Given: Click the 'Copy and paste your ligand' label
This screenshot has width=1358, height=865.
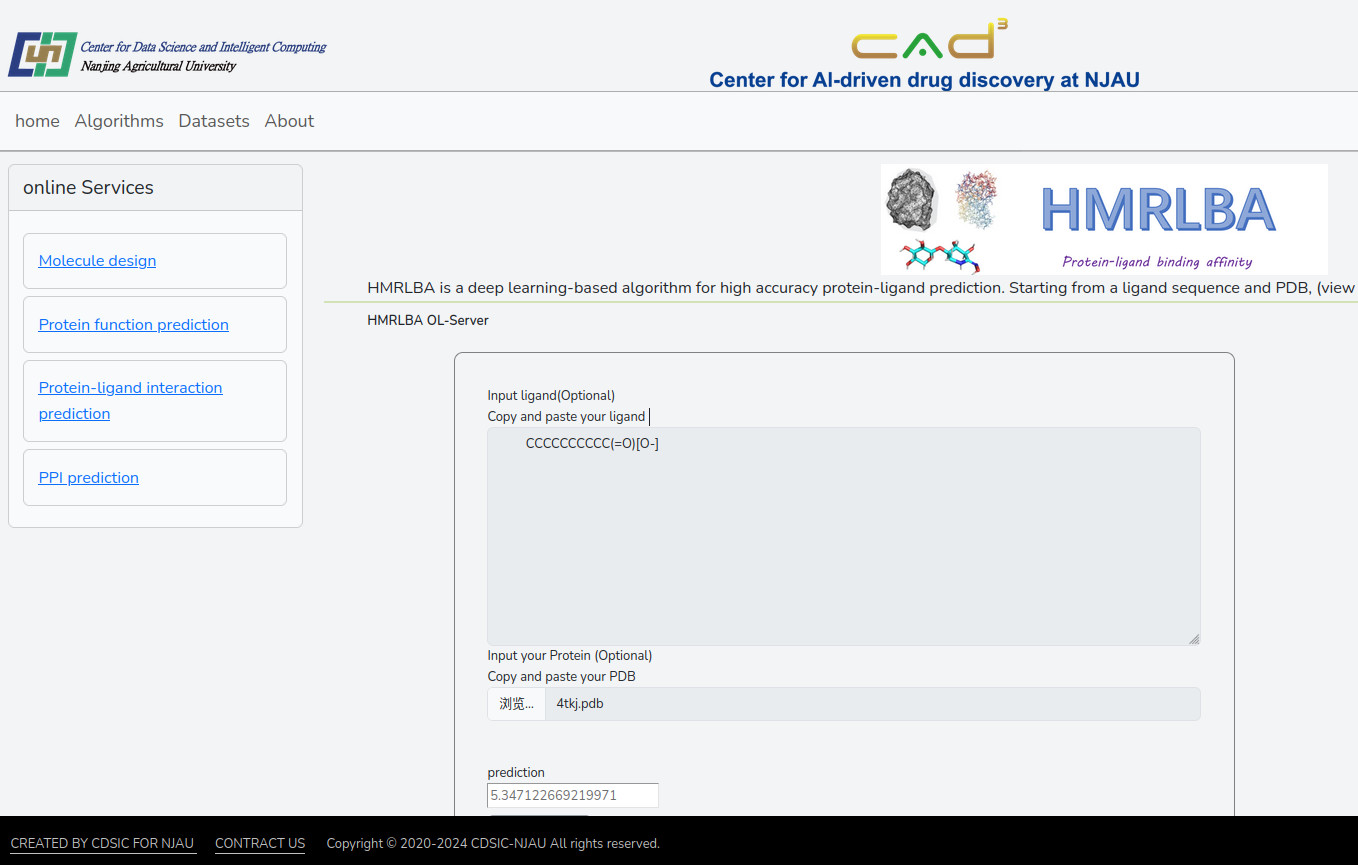Looking at the screenshot, I should (566, 417).
